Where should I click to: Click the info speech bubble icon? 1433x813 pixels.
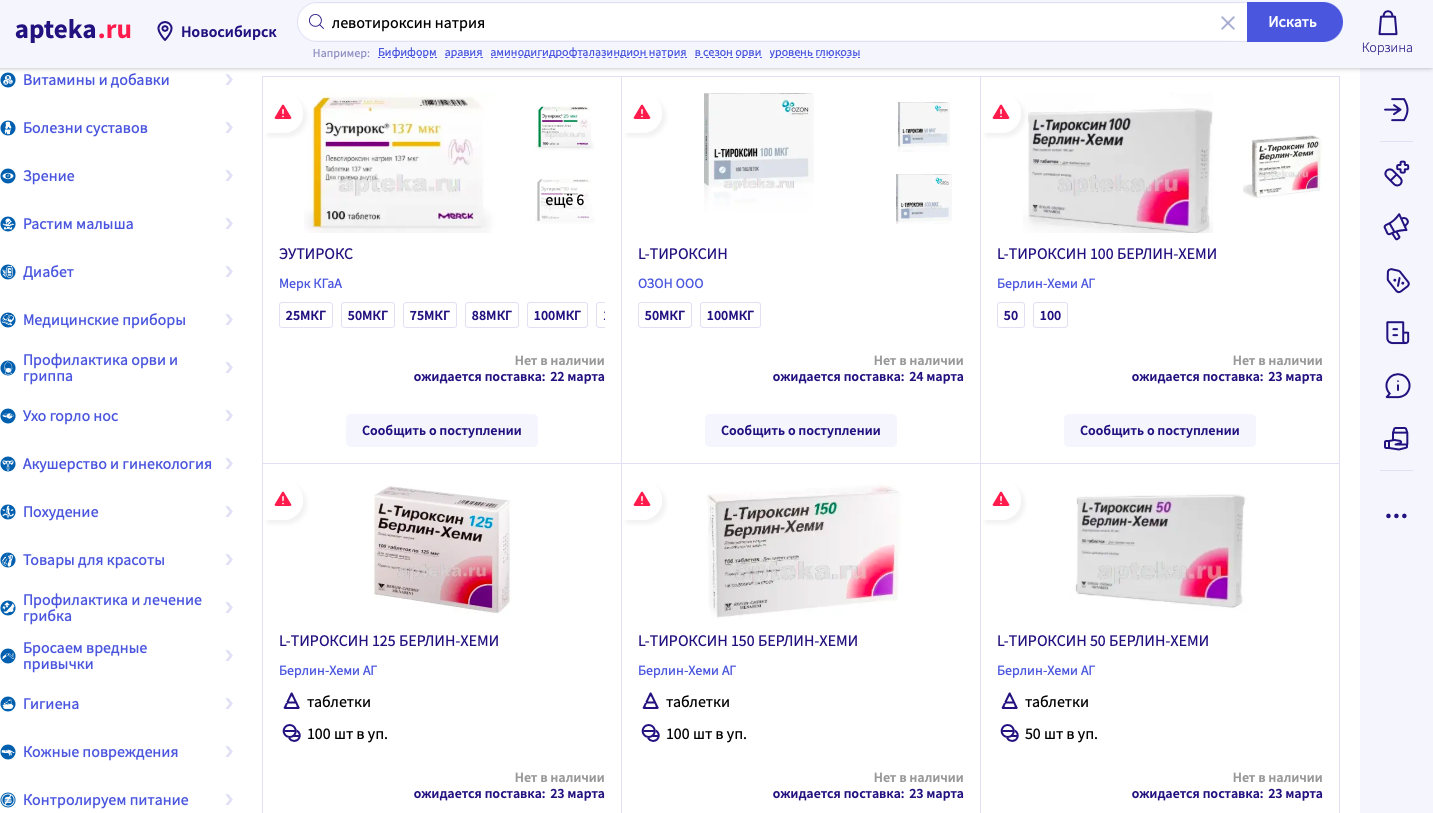pos(1396,385)
